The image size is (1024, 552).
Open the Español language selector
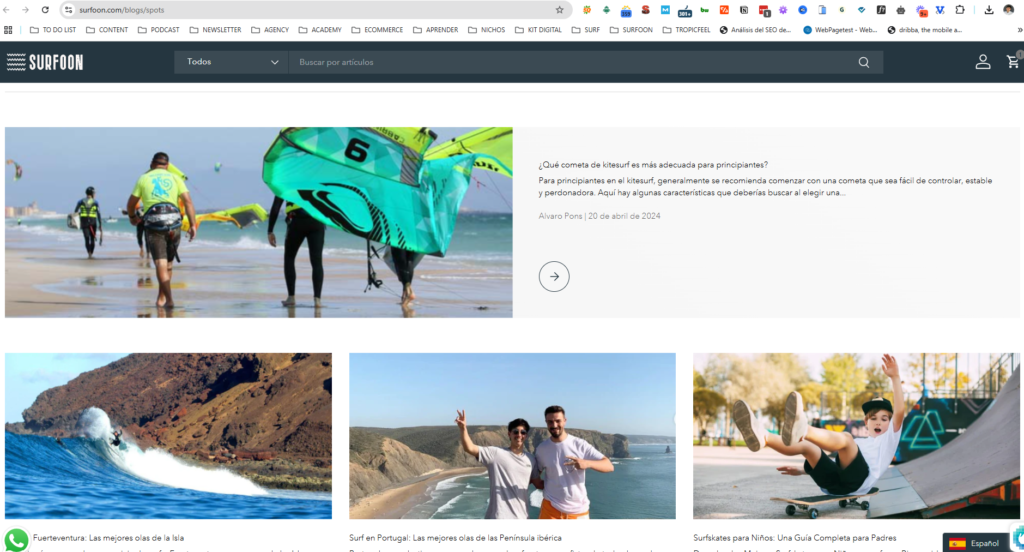(975, 543)
